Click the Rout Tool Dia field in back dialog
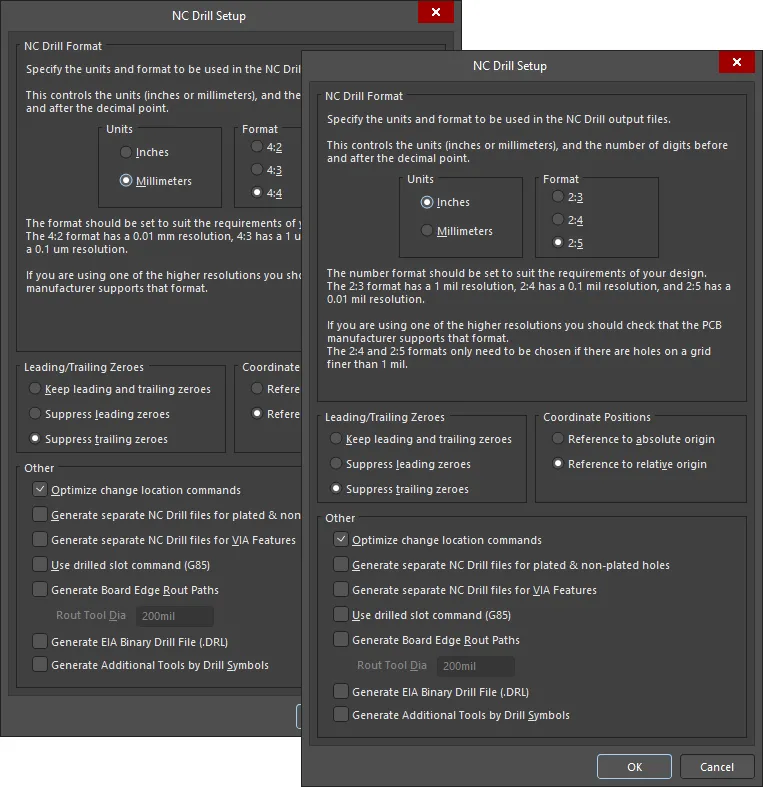Screen dimensions: 763x787 (175, 616)
